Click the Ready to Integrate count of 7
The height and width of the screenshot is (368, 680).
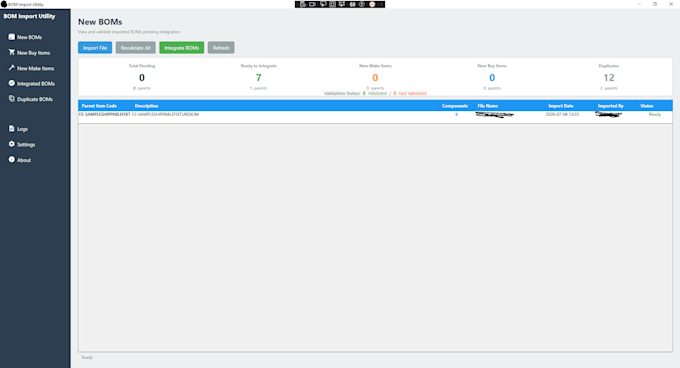pyautogui.click(x=258, y=78)
